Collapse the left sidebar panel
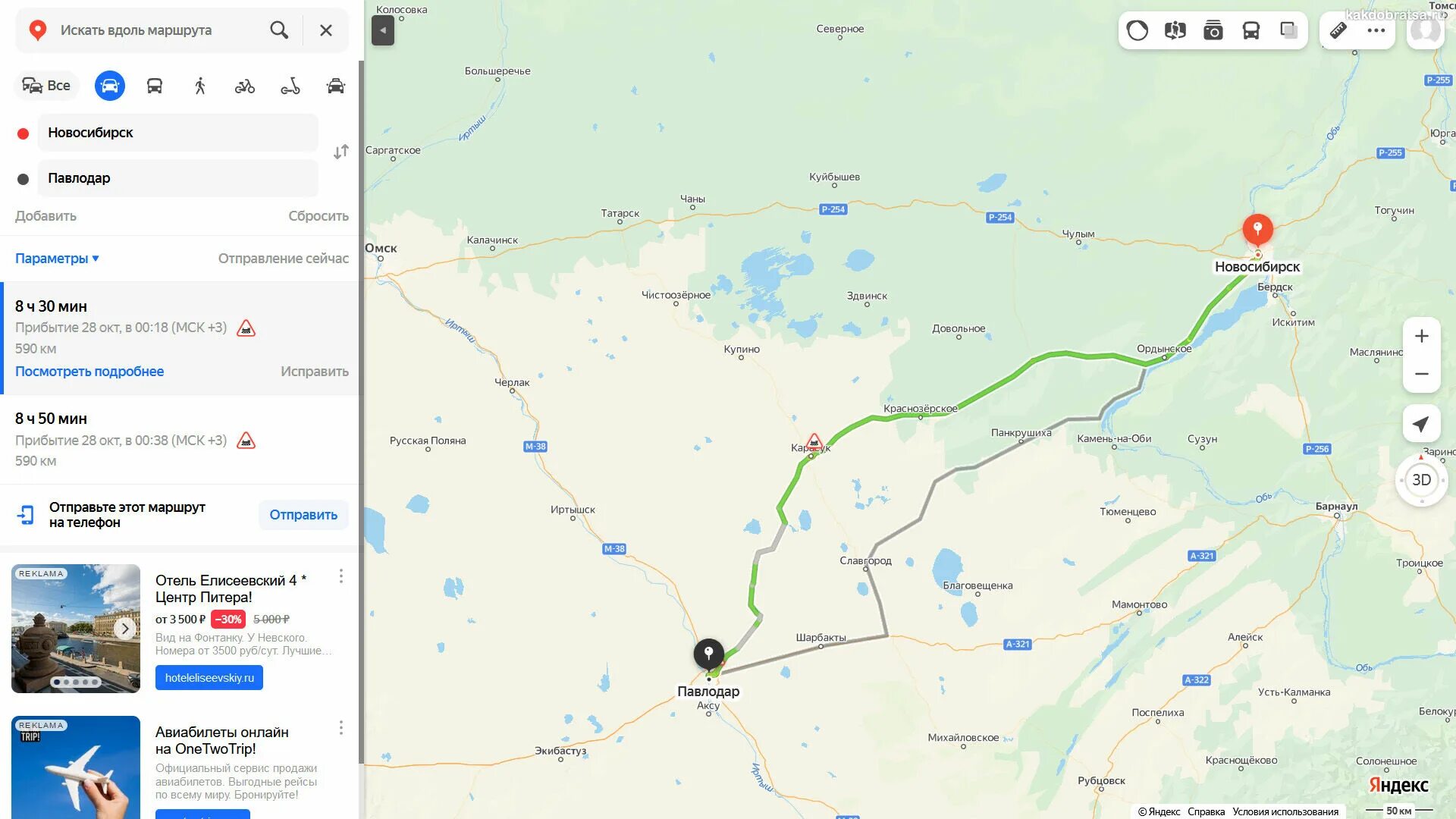The height and width of the screenshot is (819, 1456). pos(383,30)
